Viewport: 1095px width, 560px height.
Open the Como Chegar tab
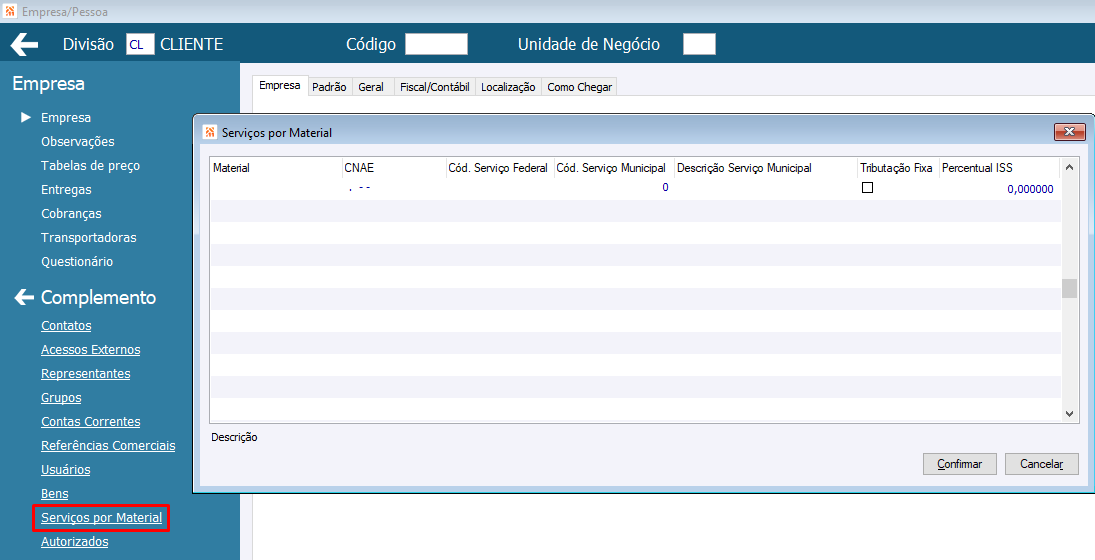pyautogui.click(x=580, y=87)
